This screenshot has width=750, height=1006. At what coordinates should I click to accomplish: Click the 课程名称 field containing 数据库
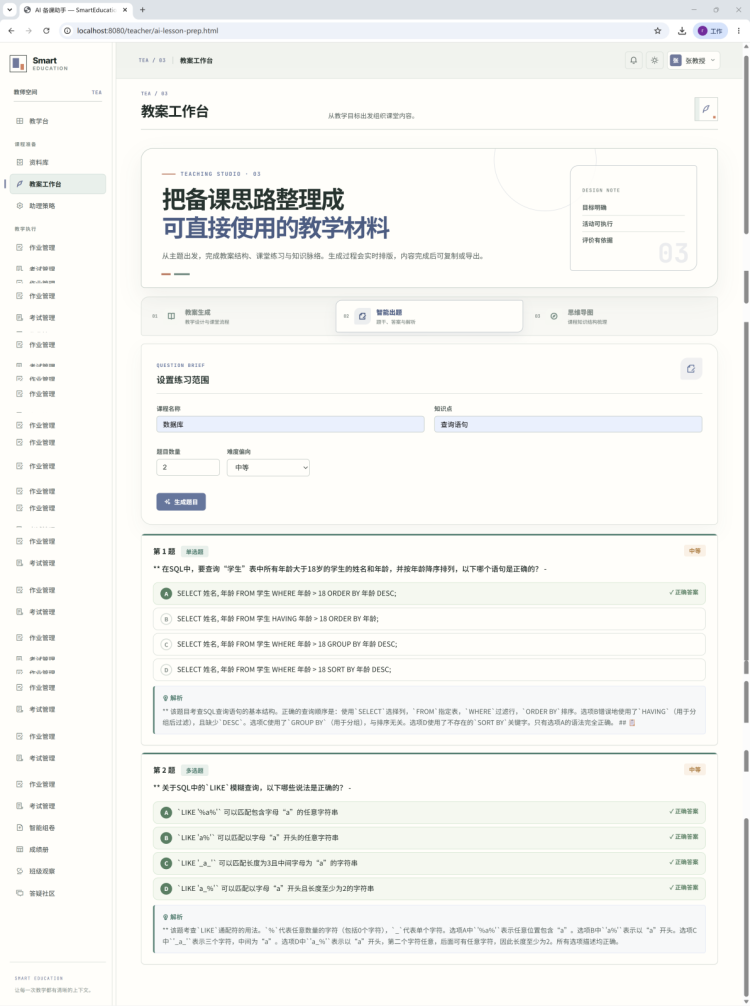tap(290, 424)
